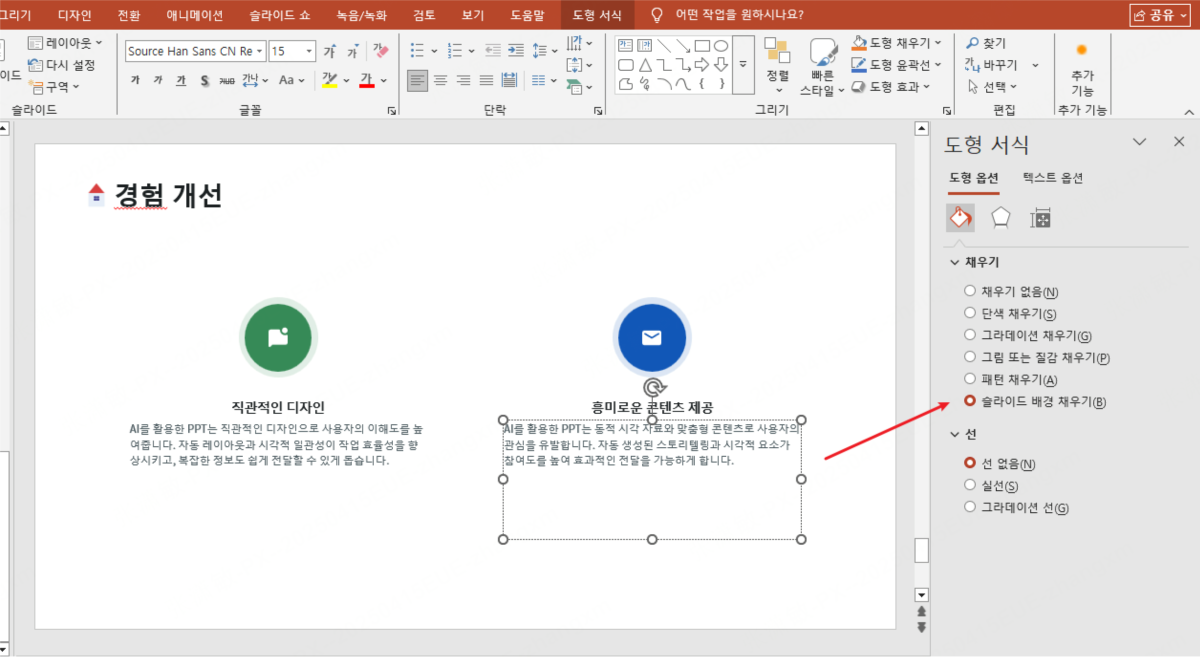The height and width of the screenshot is (657, 1200).
Task: Click the red font color swatch
Action: [366, 81]
